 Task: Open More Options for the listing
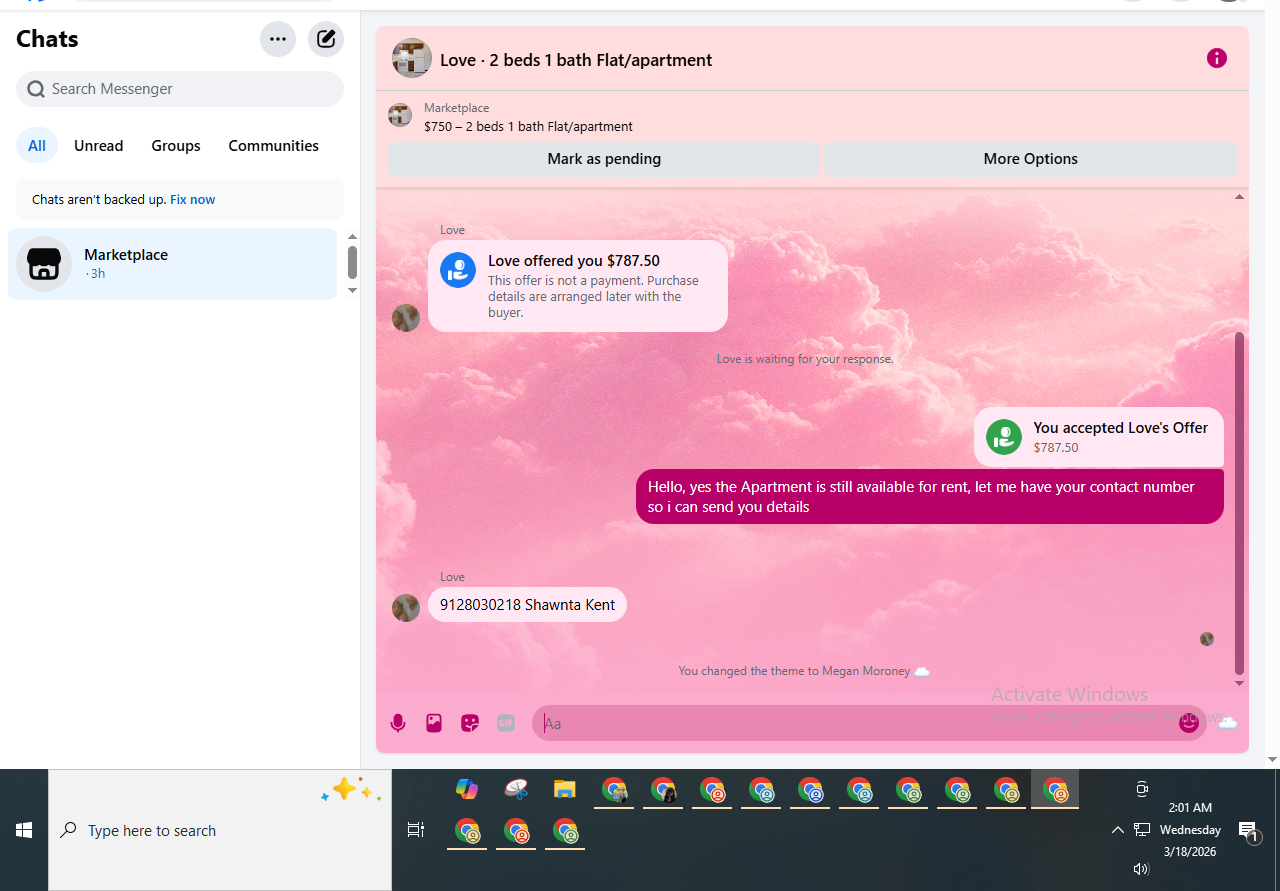click(1030, 159)
